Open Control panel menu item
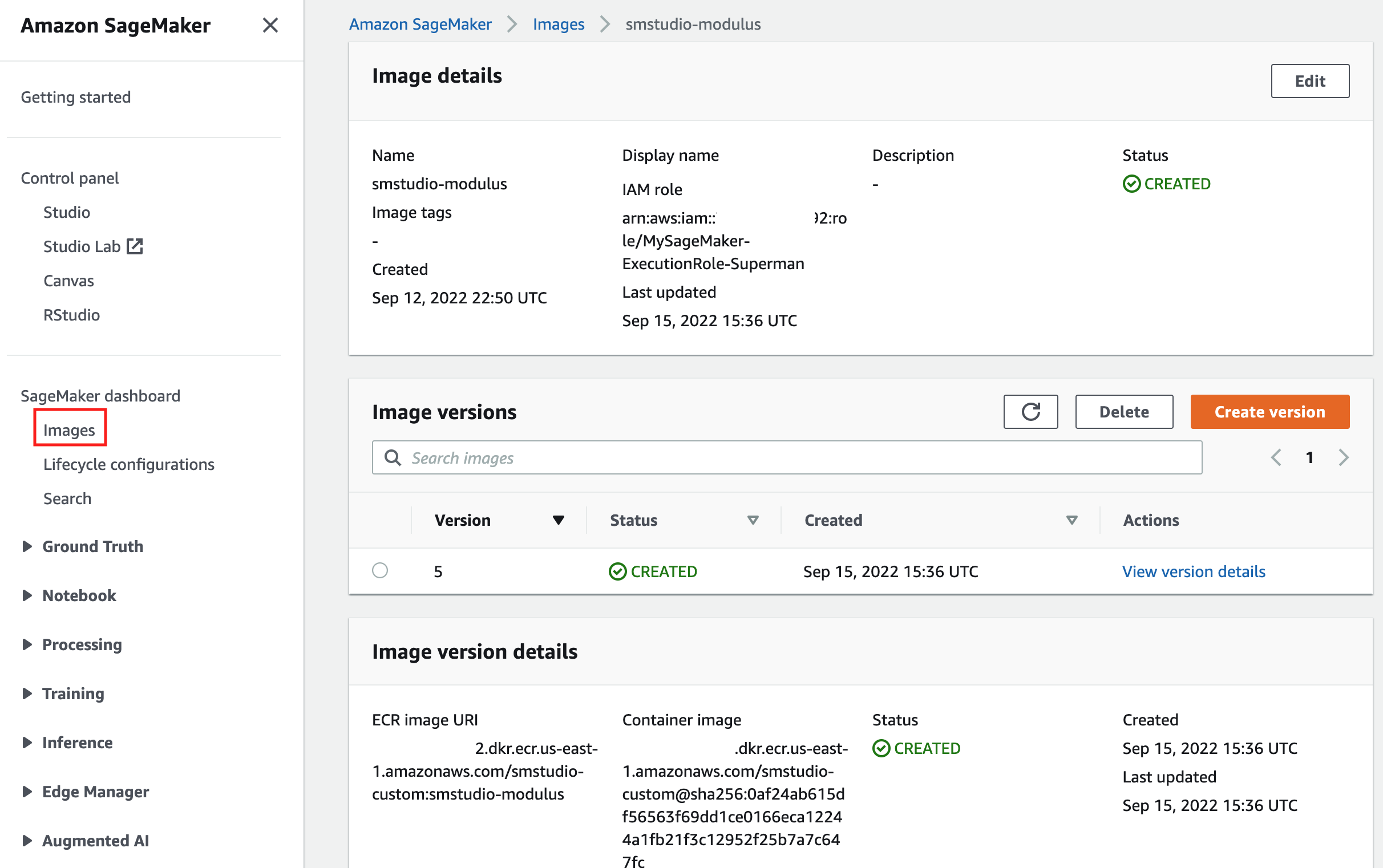Viewport: 1383px width, 868px height. [70, 178]
